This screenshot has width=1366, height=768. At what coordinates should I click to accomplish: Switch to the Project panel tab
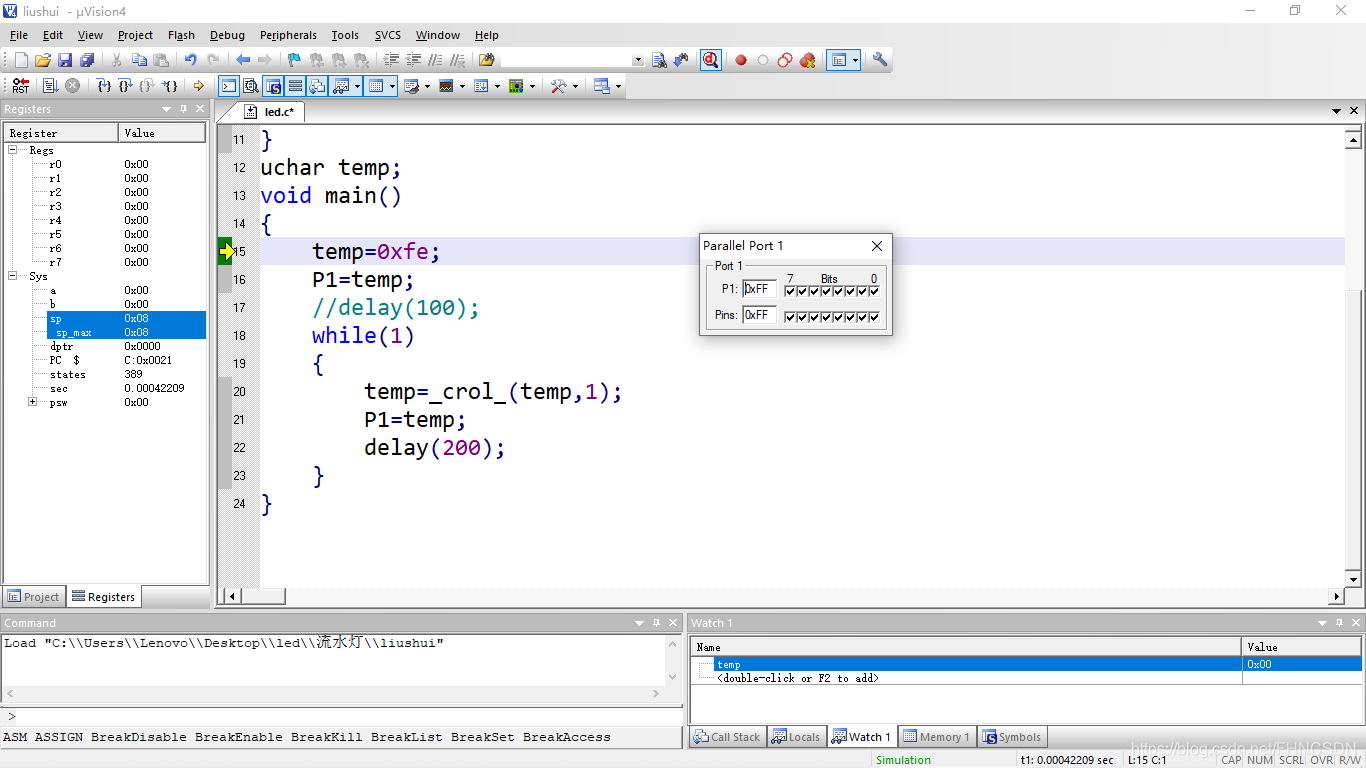[x=34, y=597]
